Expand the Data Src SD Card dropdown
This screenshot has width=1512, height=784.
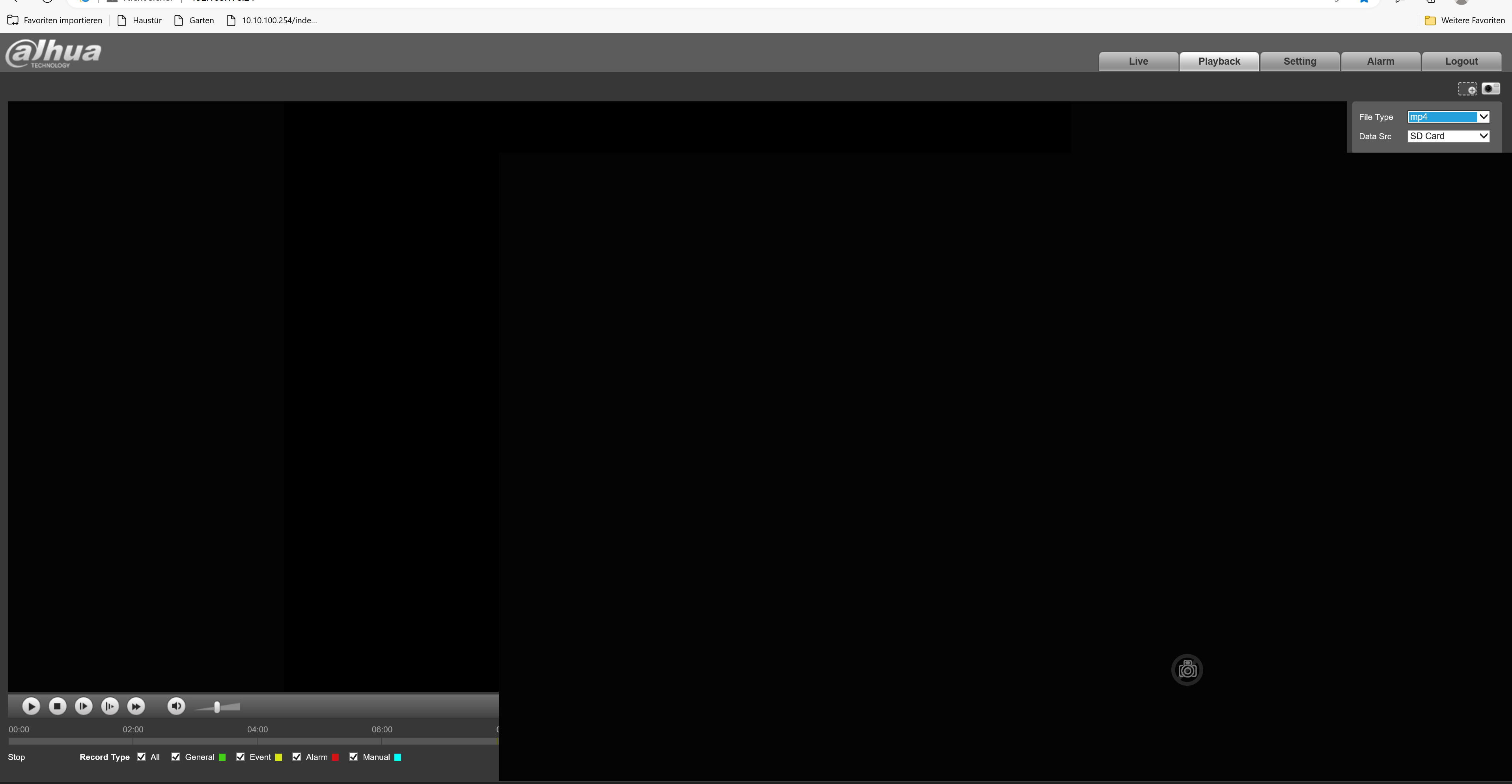[1448, 136]
